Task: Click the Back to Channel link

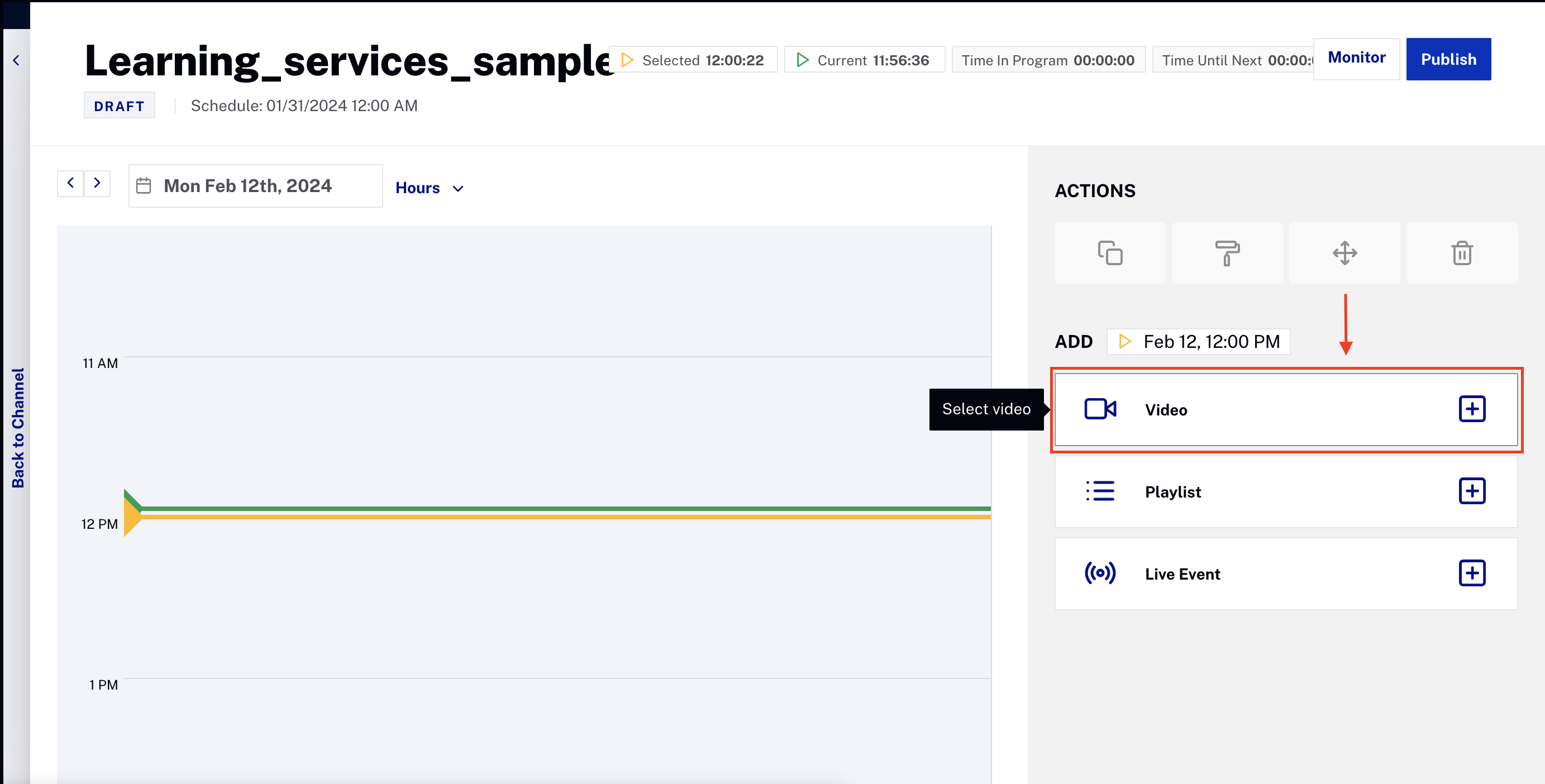Action: pos(18,427)
